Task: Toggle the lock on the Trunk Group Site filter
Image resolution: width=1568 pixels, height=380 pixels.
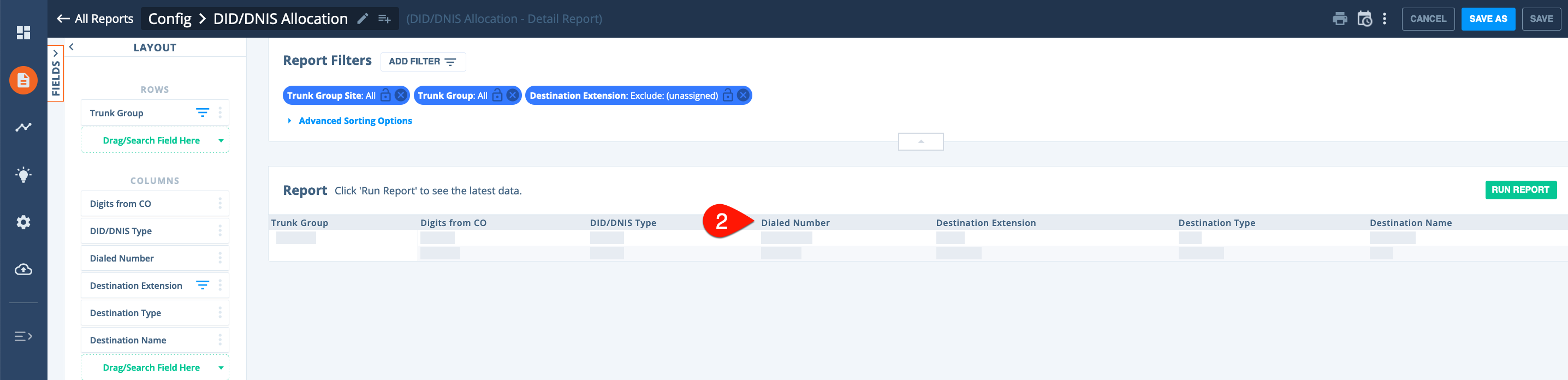Action: click(x=385, y=96)
